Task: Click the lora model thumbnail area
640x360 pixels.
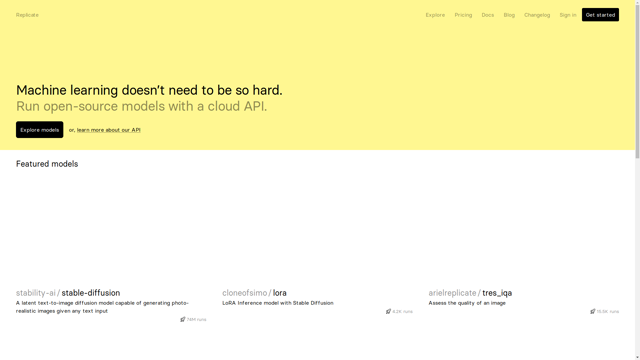Action: (x=318, y=229)
